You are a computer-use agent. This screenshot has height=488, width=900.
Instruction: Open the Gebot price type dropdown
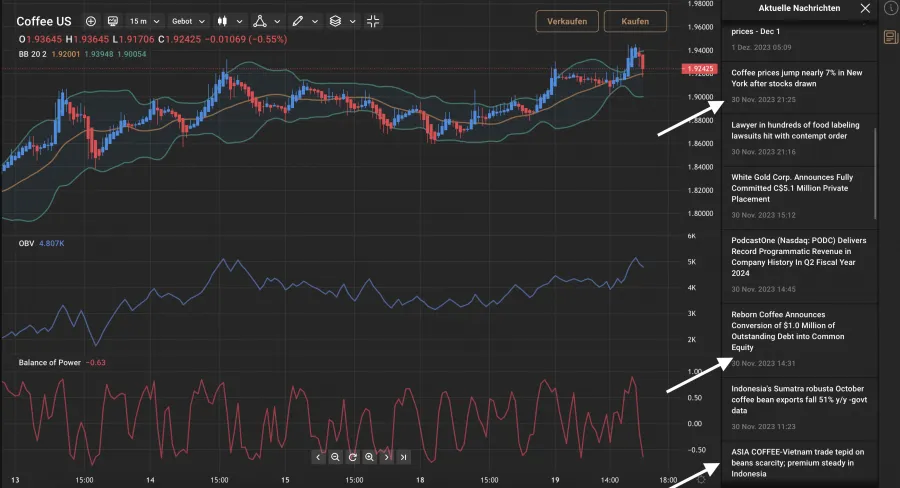[188, 21]
